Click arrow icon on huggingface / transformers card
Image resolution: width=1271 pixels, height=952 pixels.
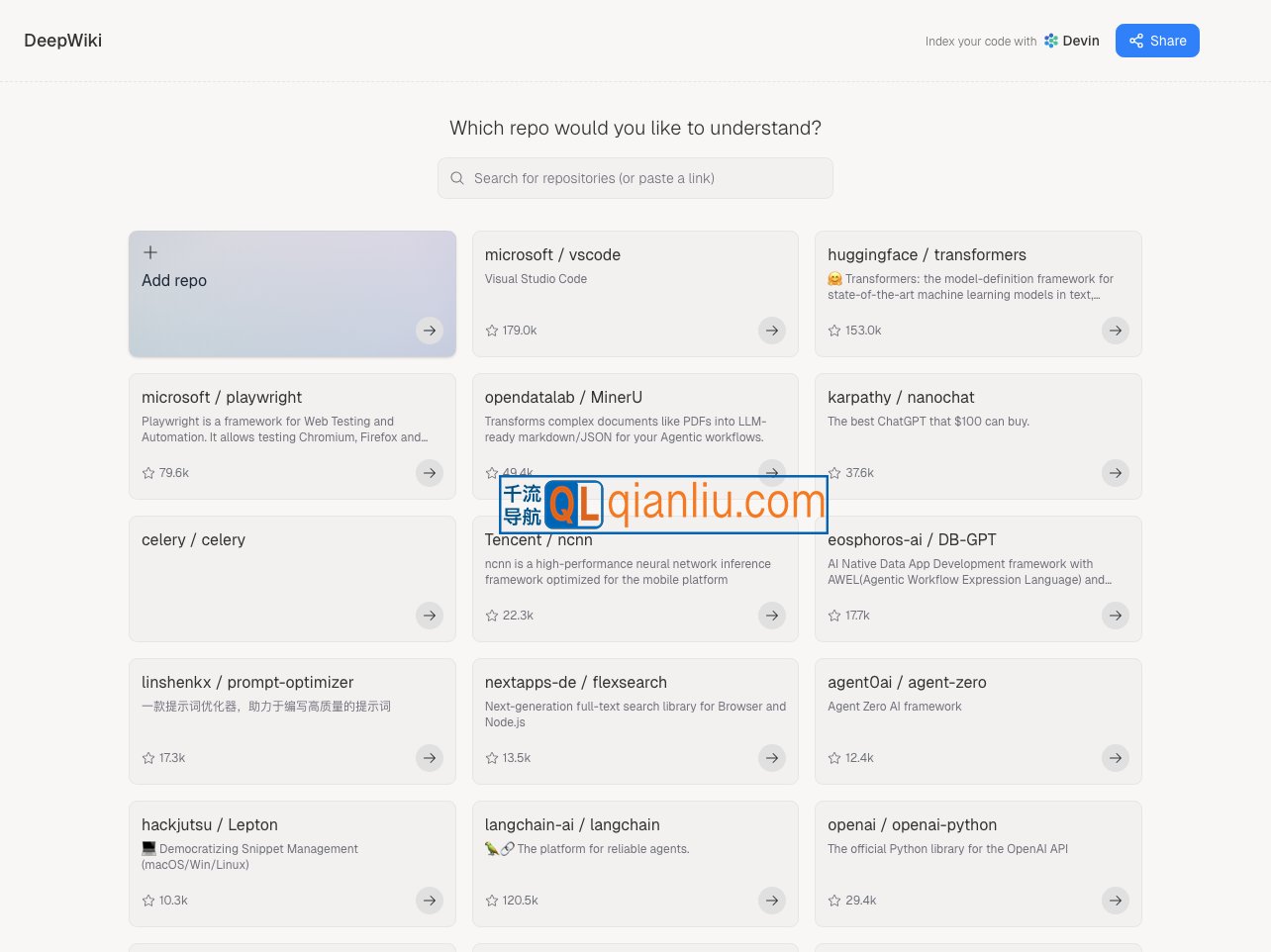pos(1116,331)
